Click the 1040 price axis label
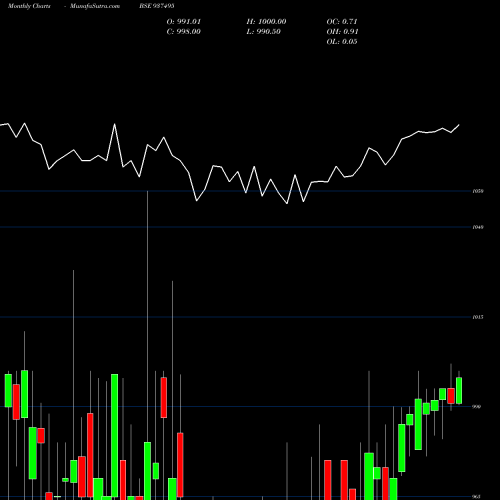Screen dimensions: 500x500 pyautogui.click(x=478, y=227)
